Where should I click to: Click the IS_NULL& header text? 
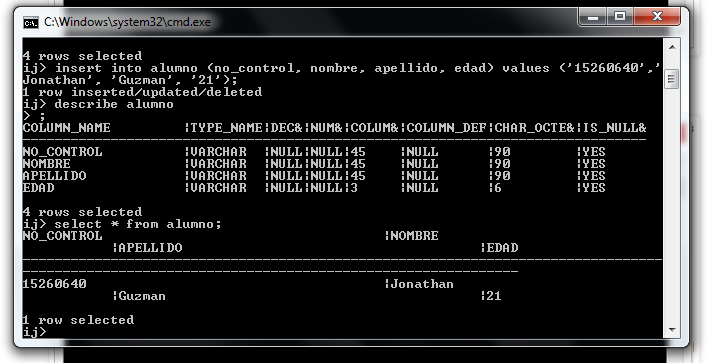pos(614,128)
